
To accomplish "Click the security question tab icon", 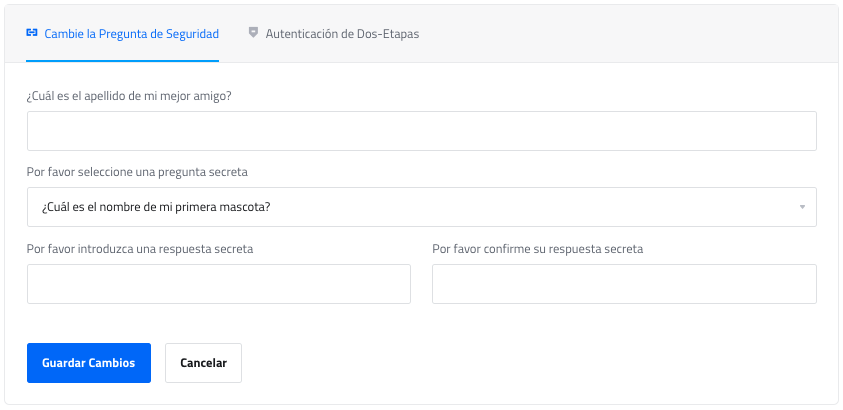I will click(x=32, y=33).
